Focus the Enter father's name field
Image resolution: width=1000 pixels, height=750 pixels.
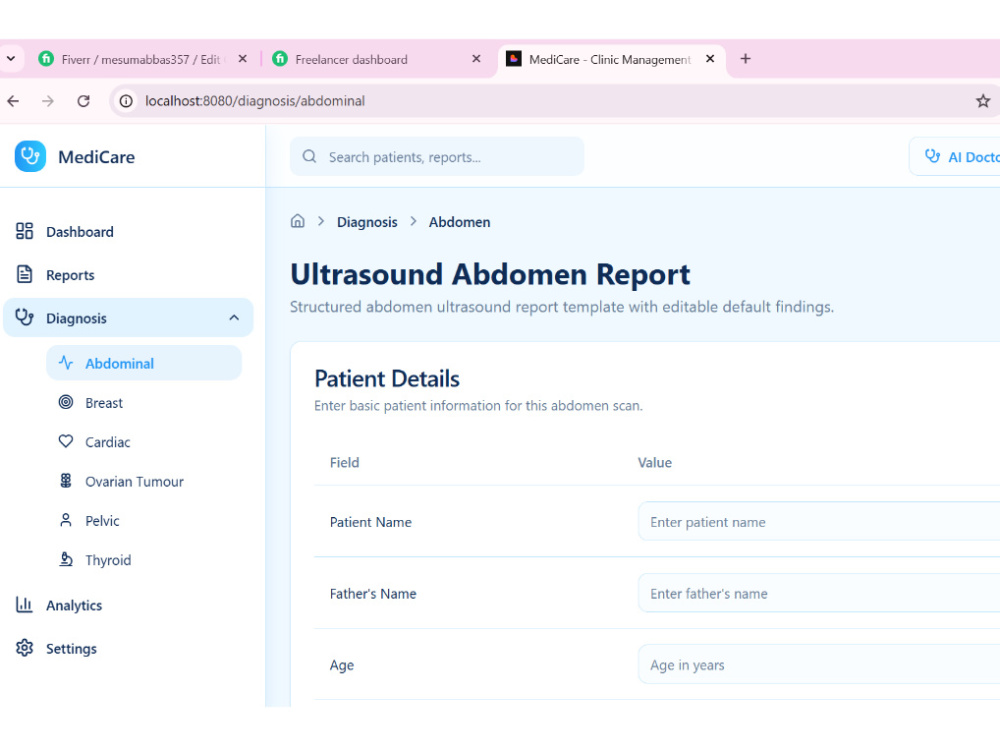tap(819, 593)
